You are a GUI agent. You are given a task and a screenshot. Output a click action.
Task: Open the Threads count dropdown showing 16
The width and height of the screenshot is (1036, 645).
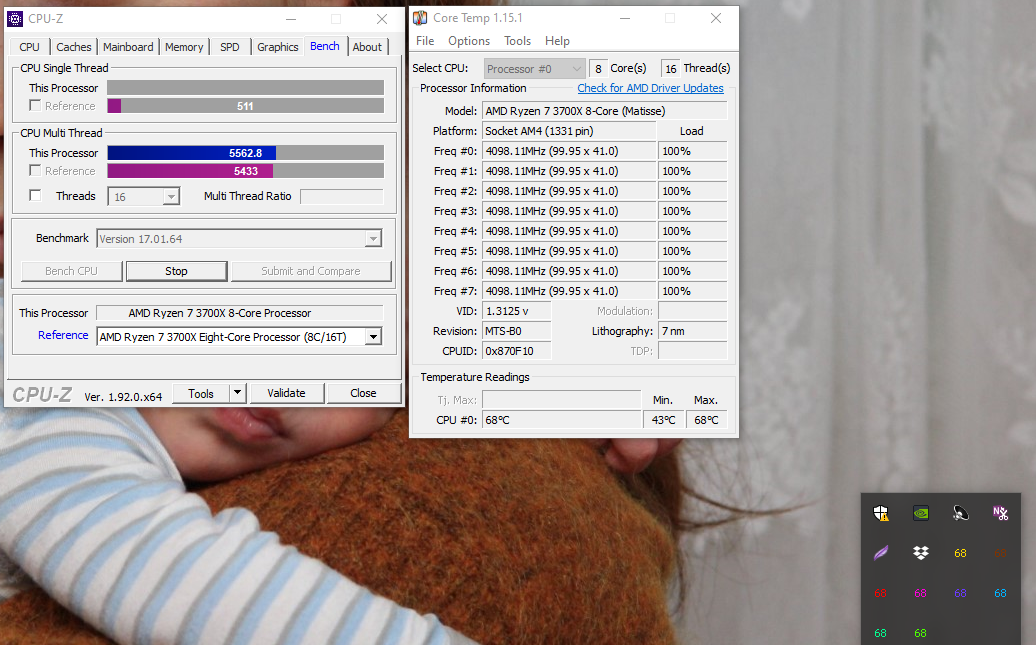click(171, 197)
